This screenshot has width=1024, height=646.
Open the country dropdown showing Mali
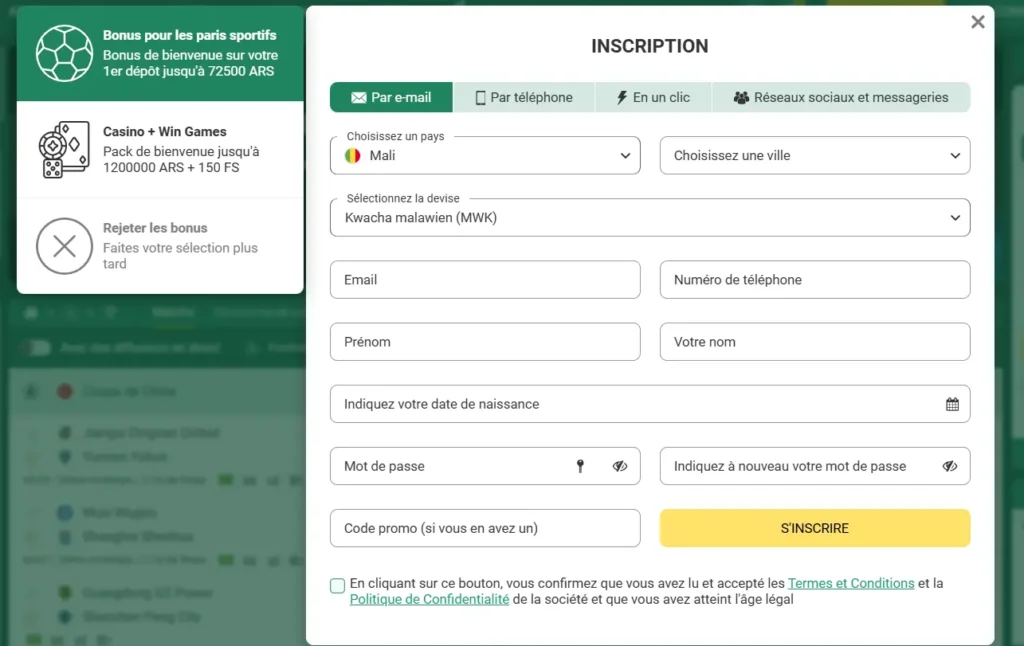click(485, 156)
